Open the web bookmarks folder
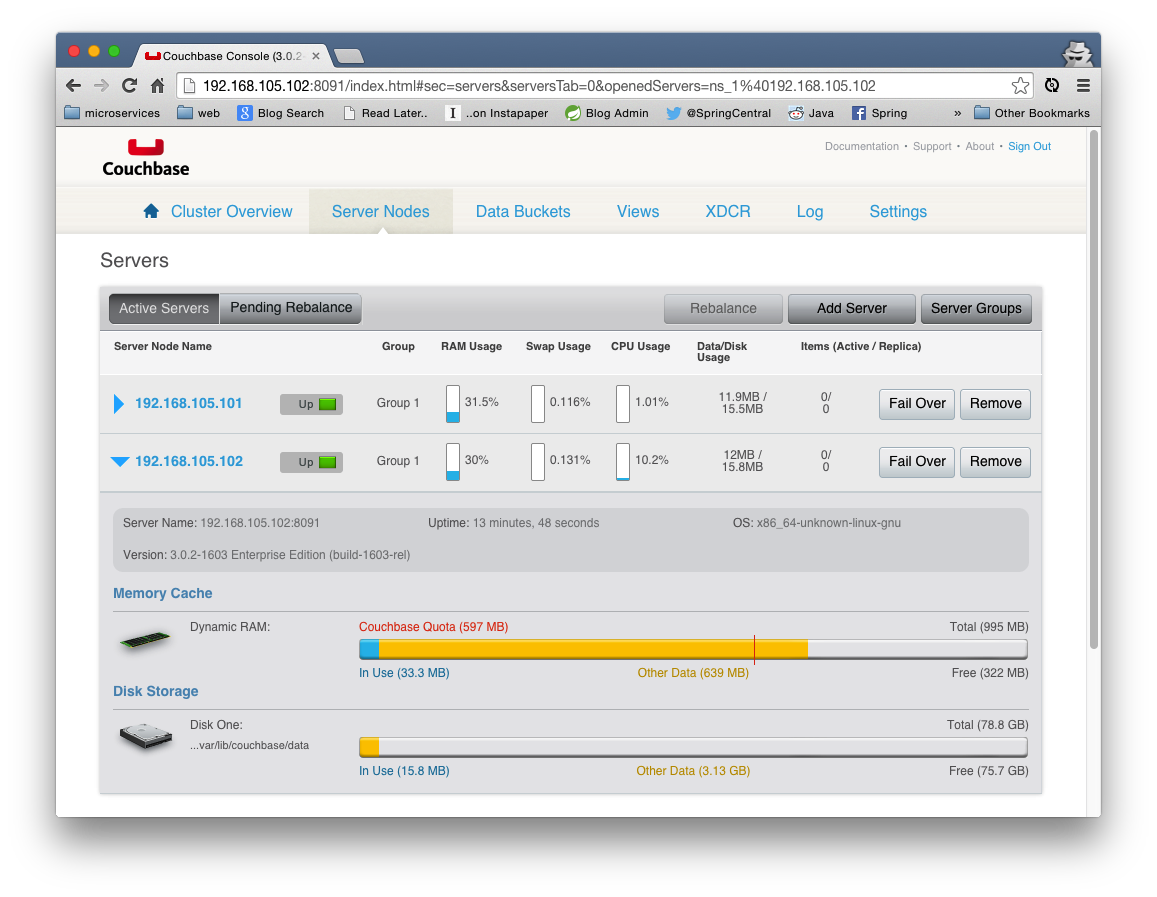The image size is (1157, 897). click(198, 113)
